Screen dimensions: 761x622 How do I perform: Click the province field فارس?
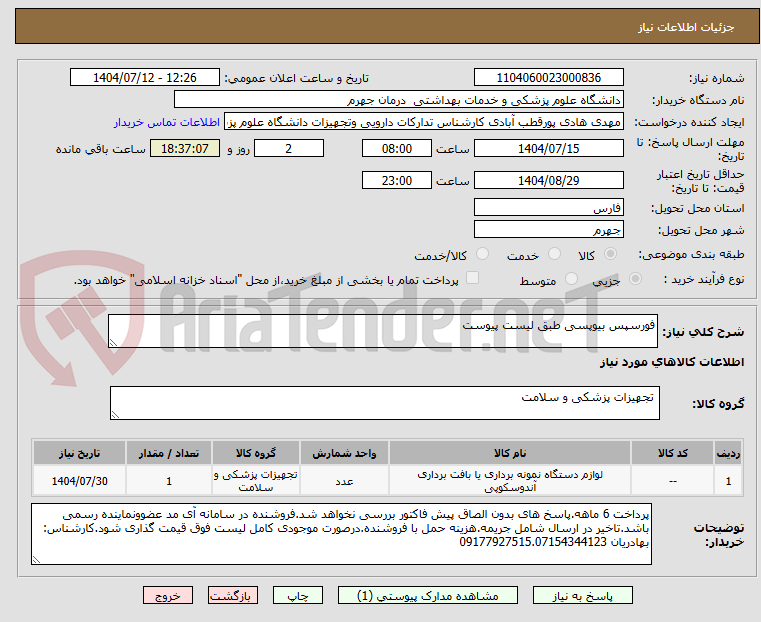pos(548,208)
